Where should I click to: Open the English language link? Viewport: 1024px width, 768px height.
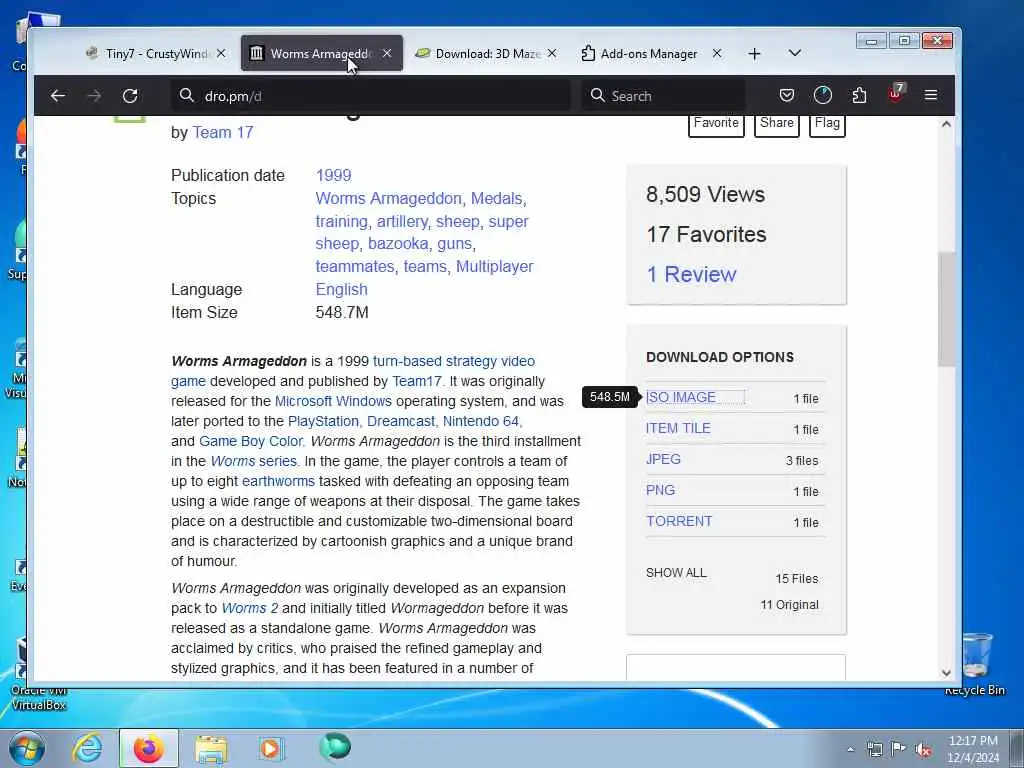click(x=342, y=289)
